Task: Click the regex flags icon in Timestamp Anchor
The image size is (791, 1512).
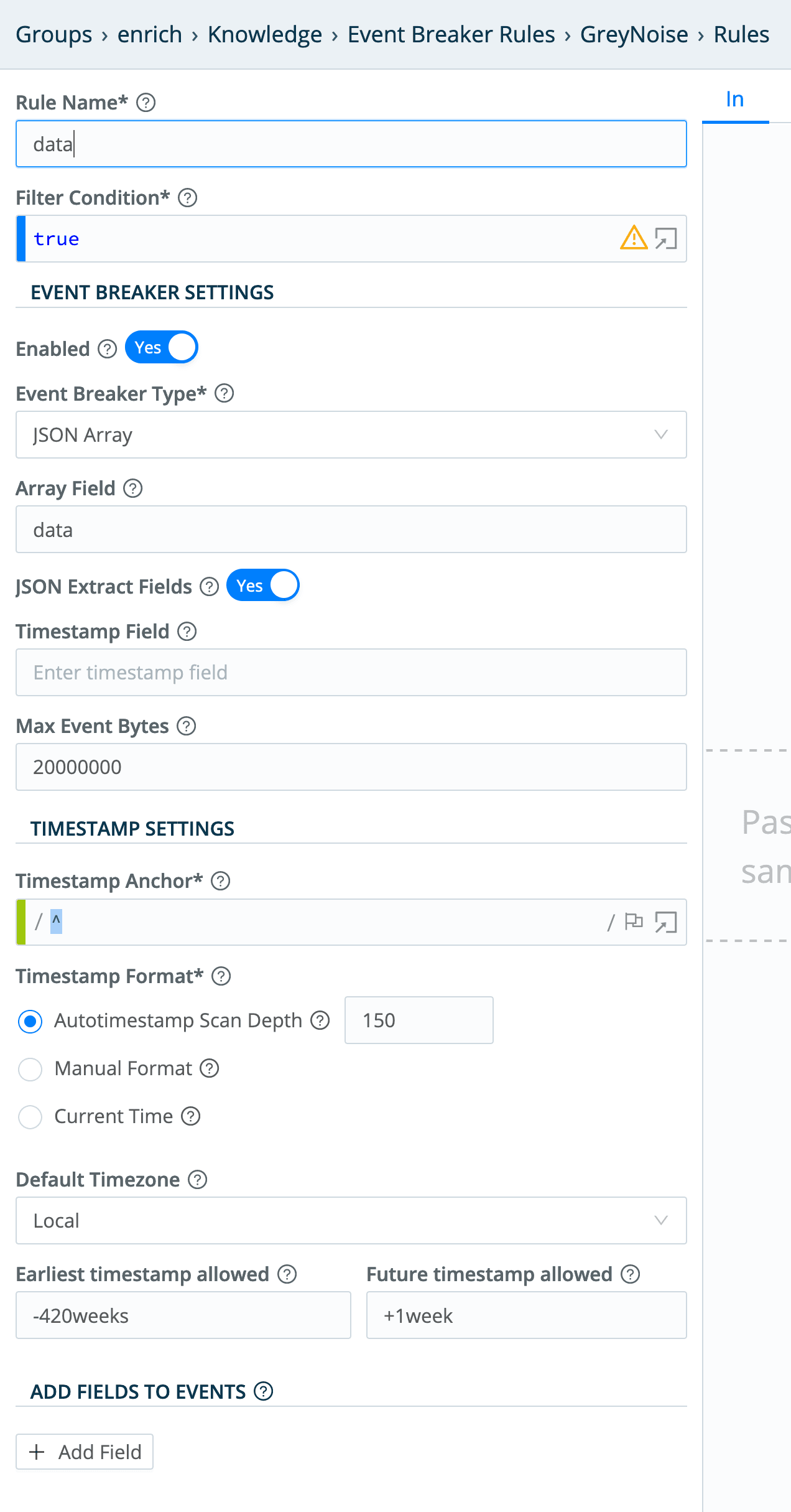Action: pyautogui.click(x=635, y=923)
